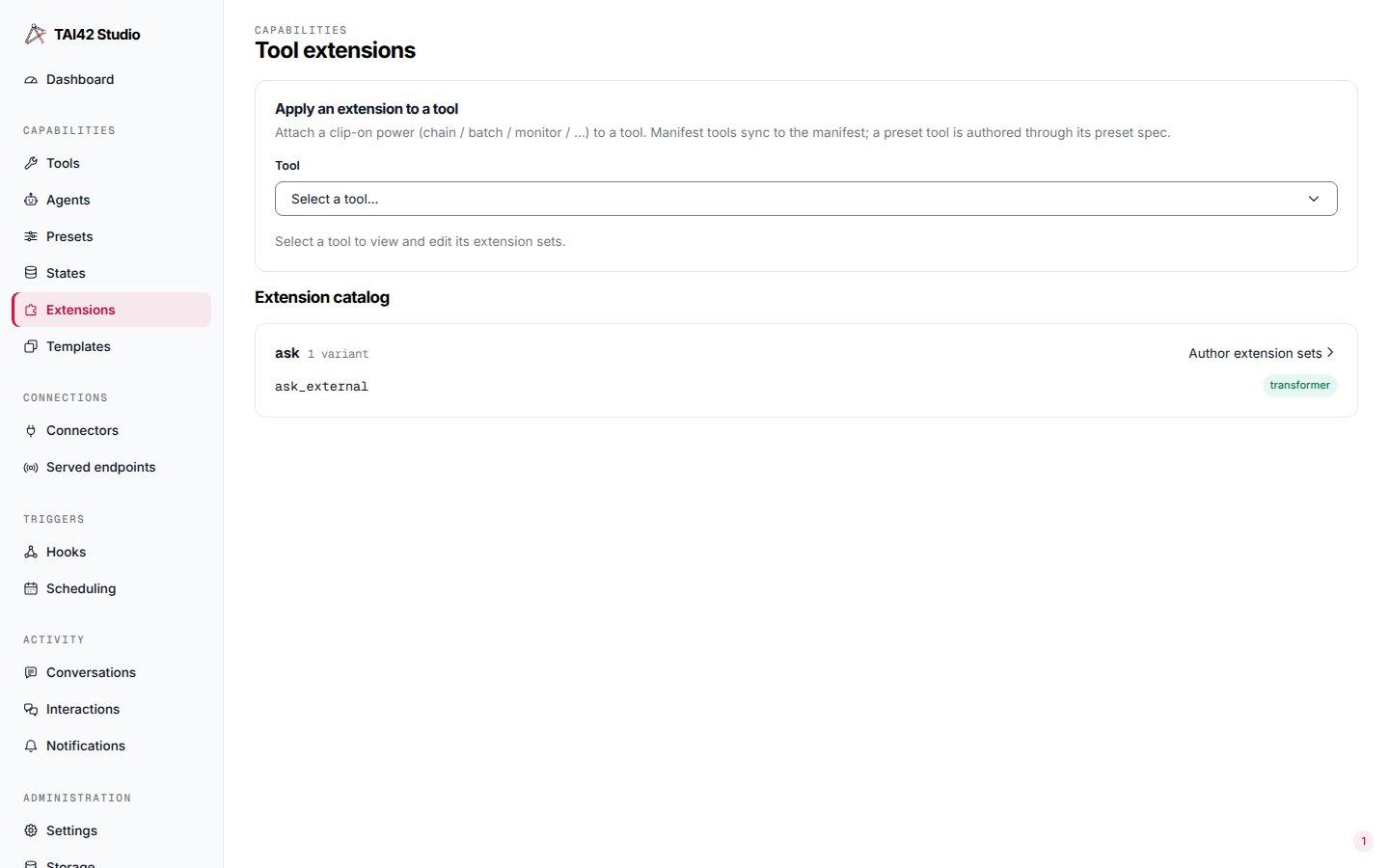Click the TAI42 Studio logo icon

point(35,35)
